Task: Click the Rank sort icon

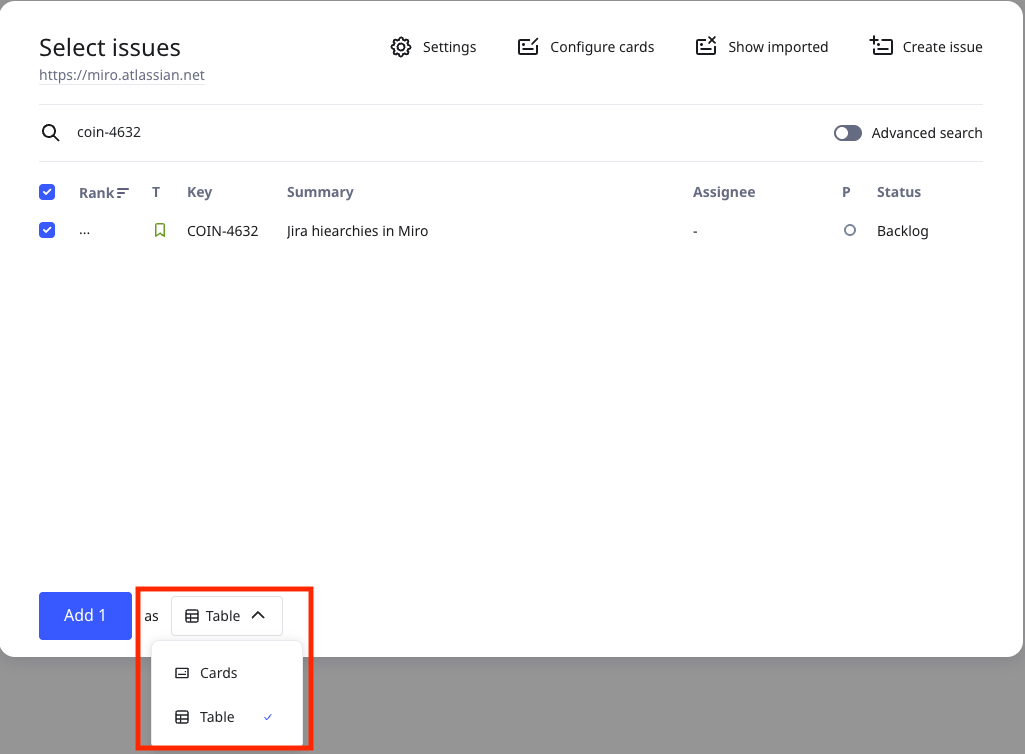Action: click(122, 192)
